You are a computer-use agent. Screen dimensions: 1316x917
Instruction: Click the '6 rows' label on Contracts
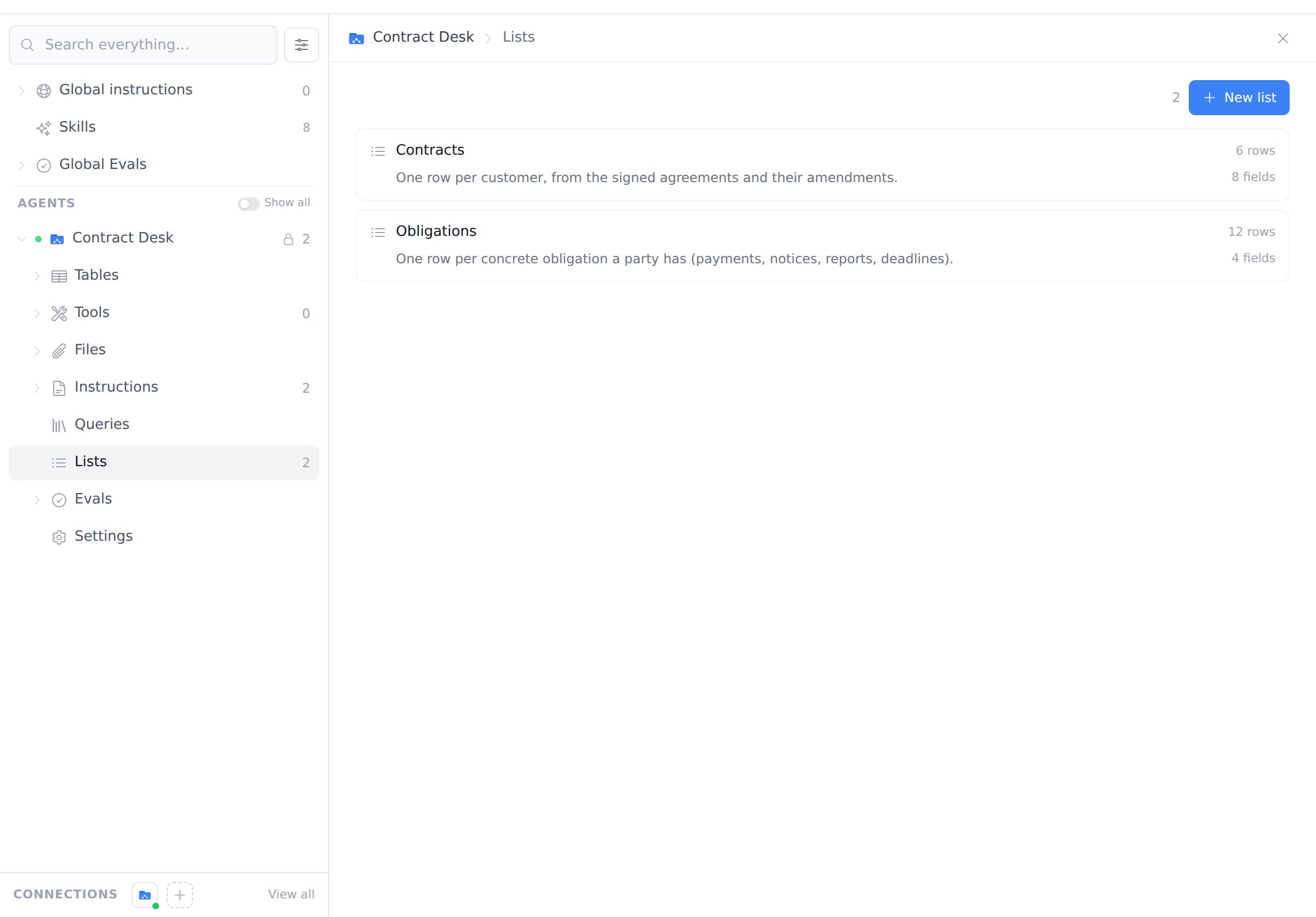coord(1255,151)
